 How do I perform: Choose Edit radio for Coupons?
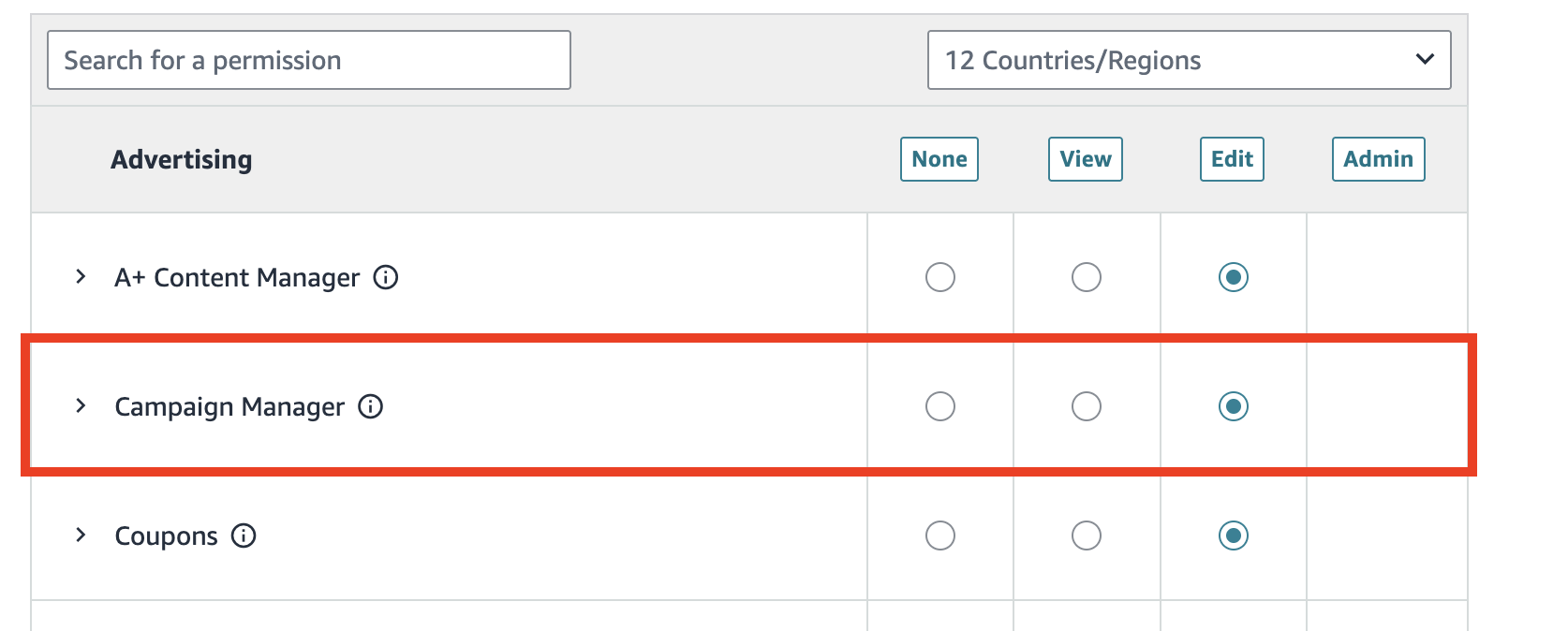[x=1233, y=536]
